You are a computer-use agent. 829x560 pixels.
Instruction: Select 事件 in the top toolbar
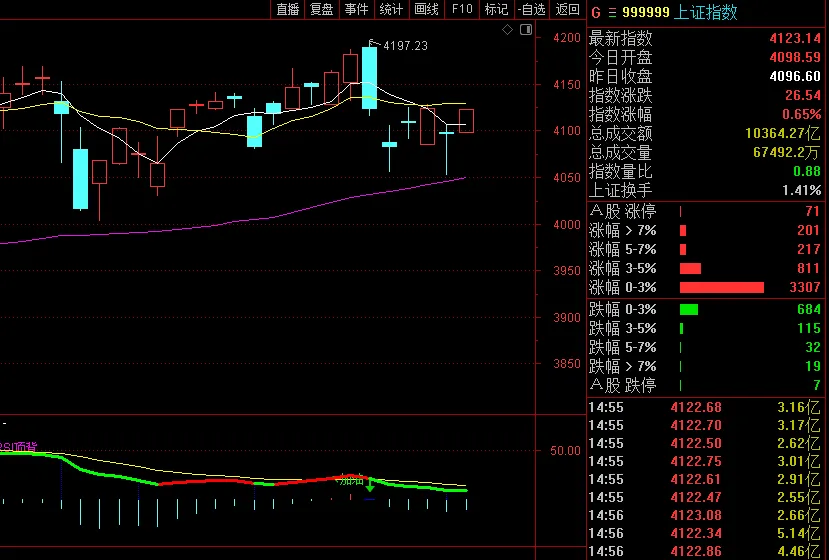356,9
